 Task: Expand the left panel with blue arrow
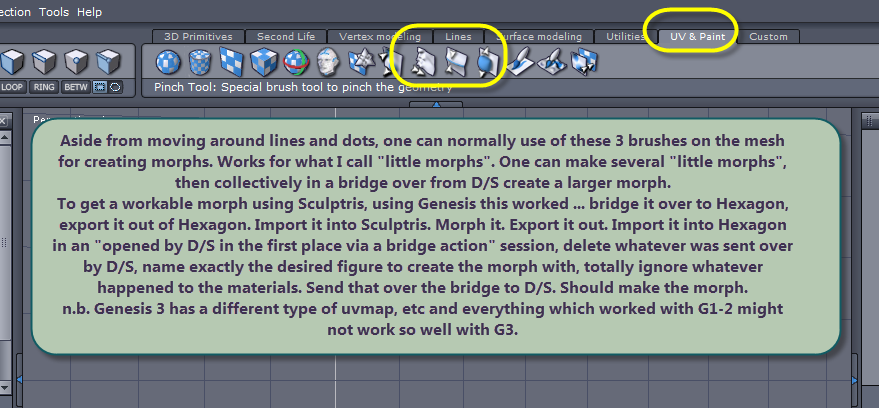click(19, 380)
